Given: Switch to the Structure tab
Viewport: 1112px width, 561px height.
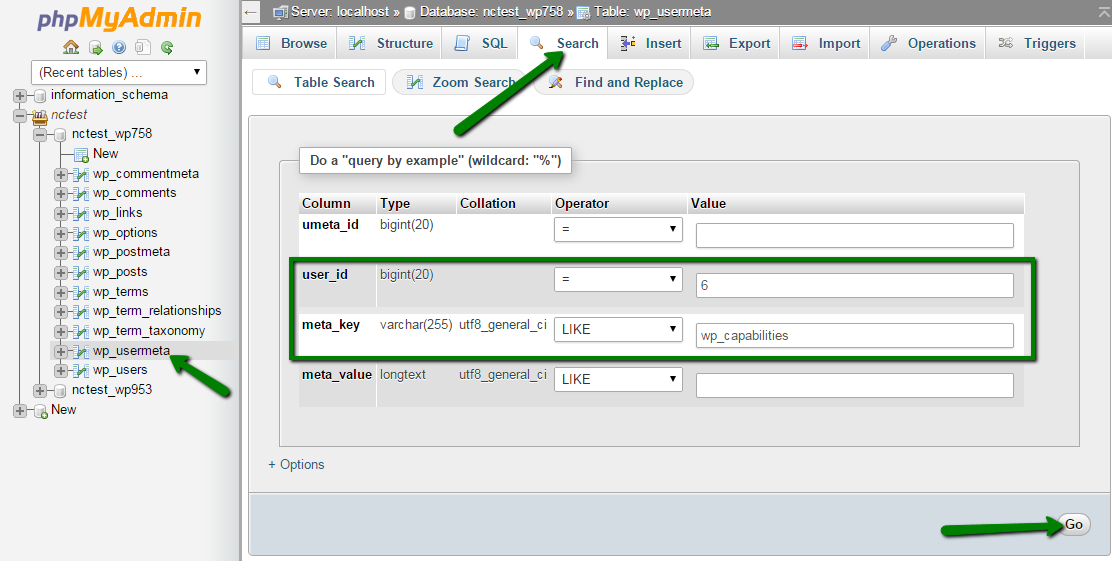Looking at the screenshot, I should click(x=391, y=43).
